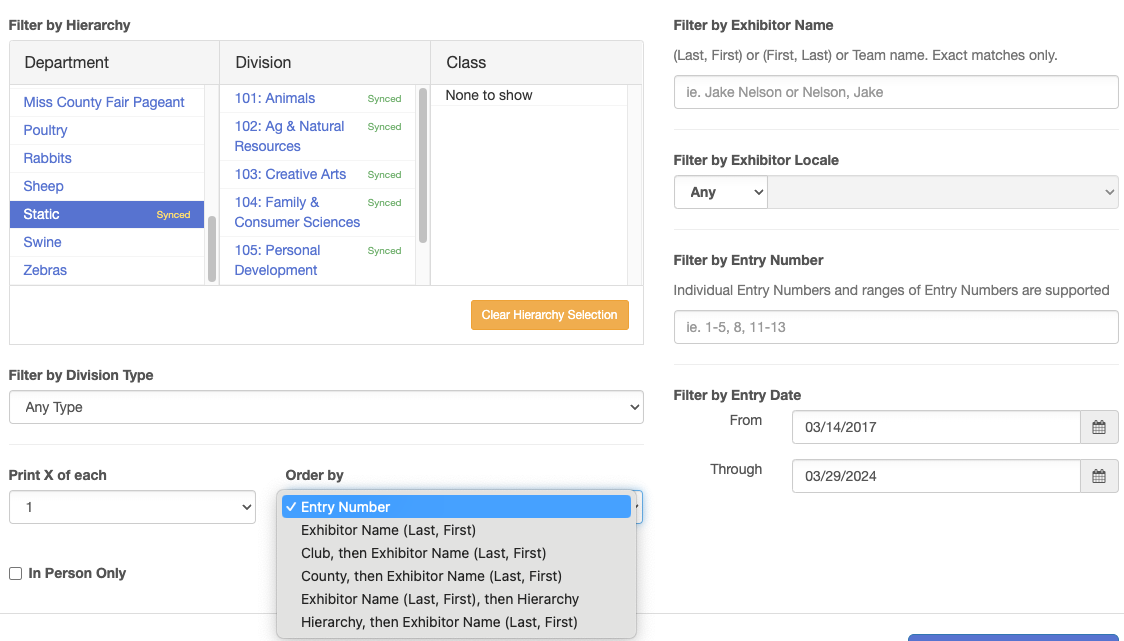The width and height of the screenshot is (1124, 641).
Task: Open the Exhibitor Locale Any dropdown
Action: coord(720,192)
